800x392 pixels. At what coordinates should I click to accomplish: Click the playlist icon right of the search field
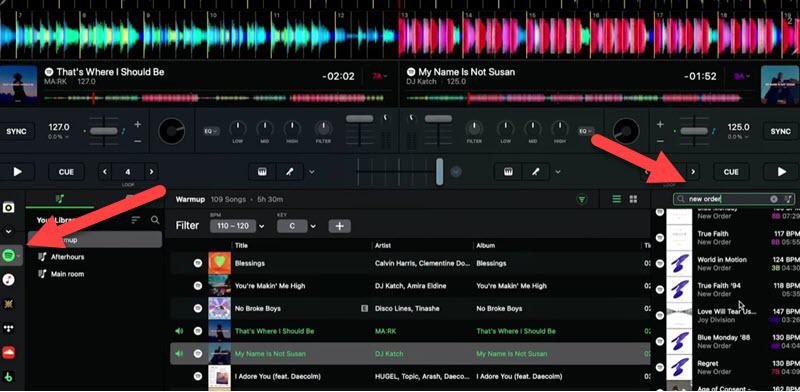(788, 199)
